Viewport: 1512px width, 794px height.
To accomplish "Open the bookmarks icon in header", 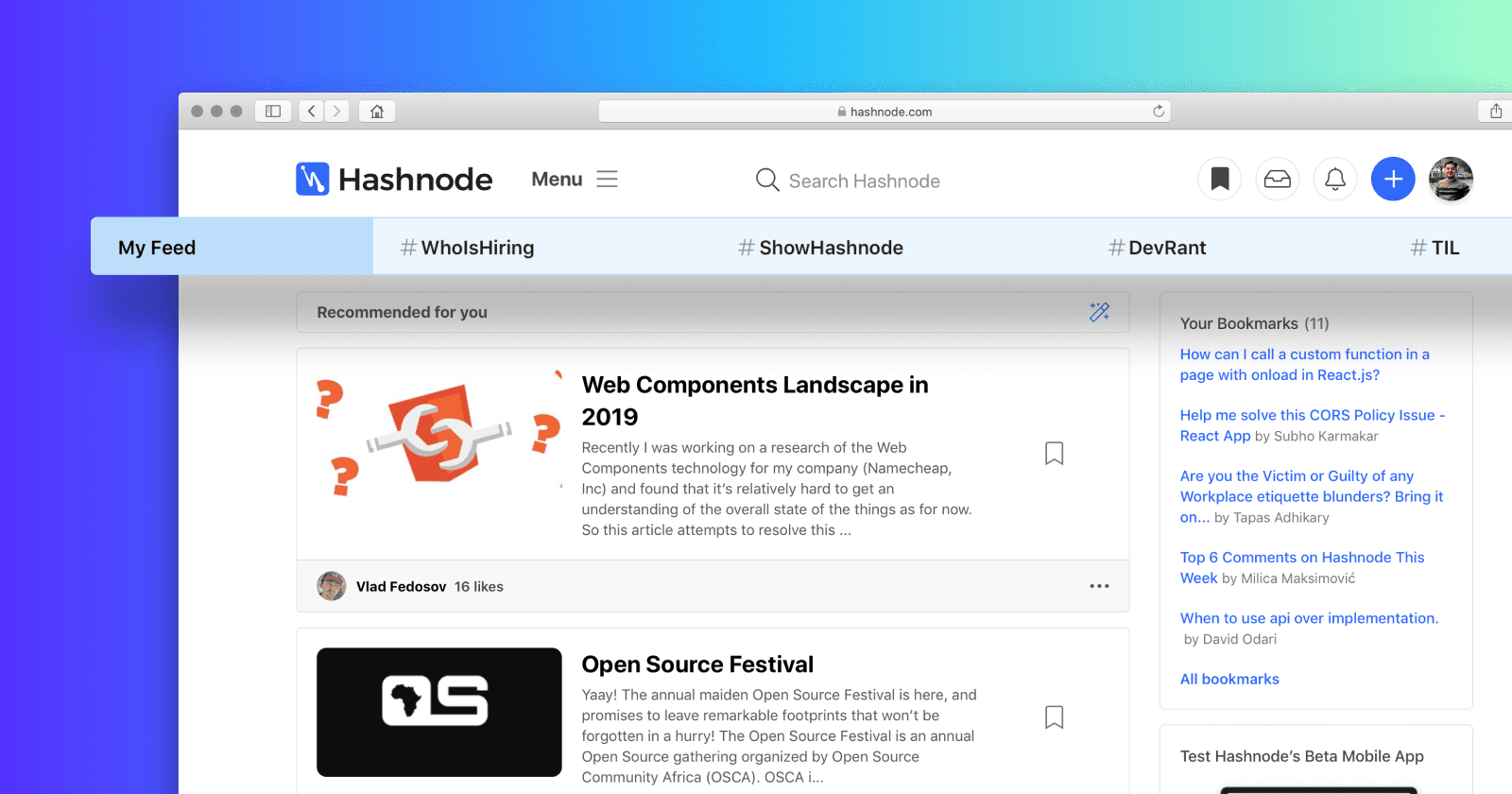I will click(1219, 179).
